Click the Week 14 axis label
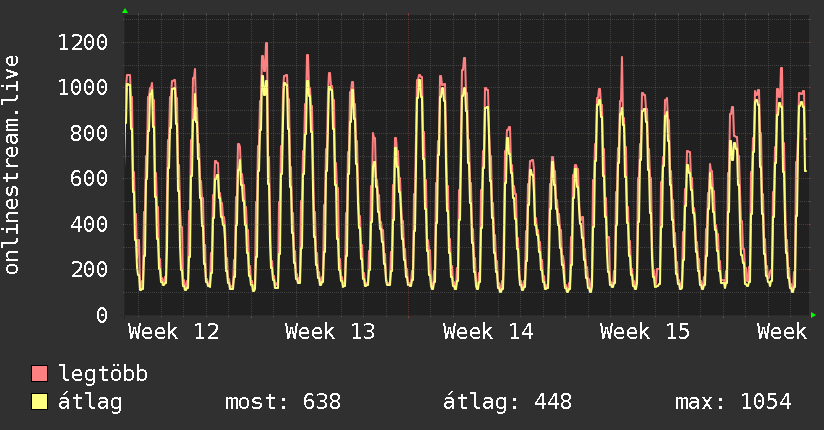824x430 pixels. click(488, 332)
